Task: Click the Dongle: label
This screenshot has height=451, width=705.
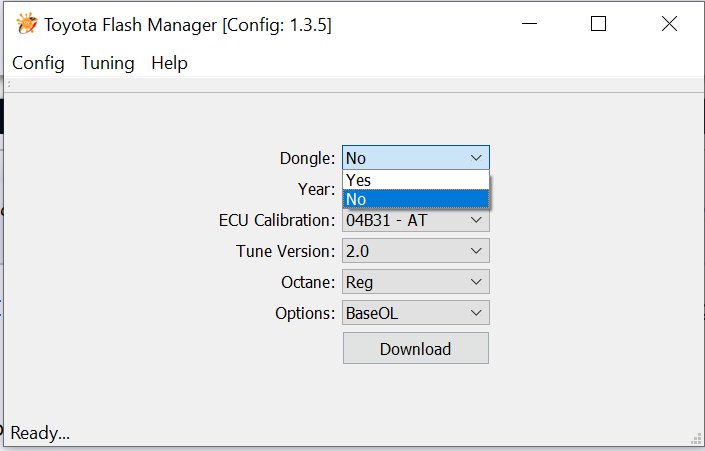Action: (x=308, y=158)
